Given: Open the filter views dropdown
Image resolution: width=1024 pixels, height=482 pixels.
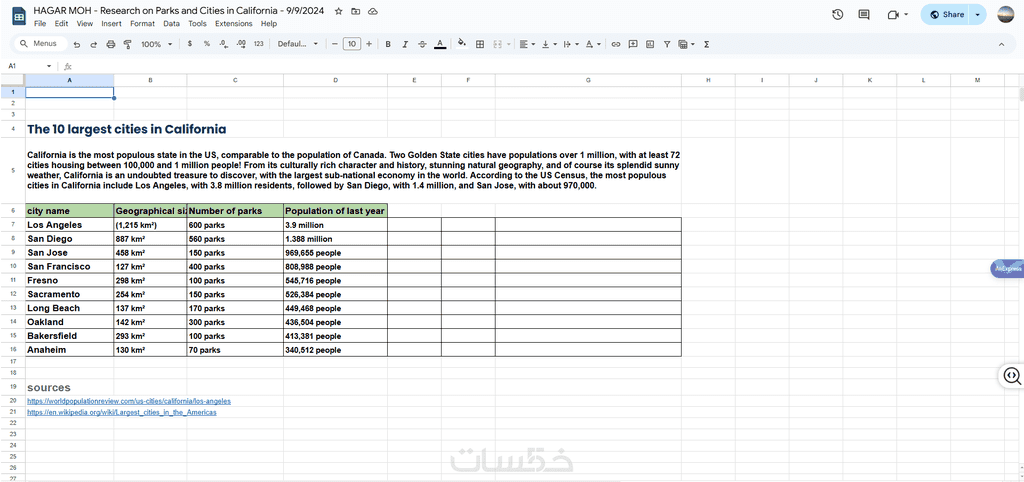Looking at the screenshot, I should coord(686,44).
